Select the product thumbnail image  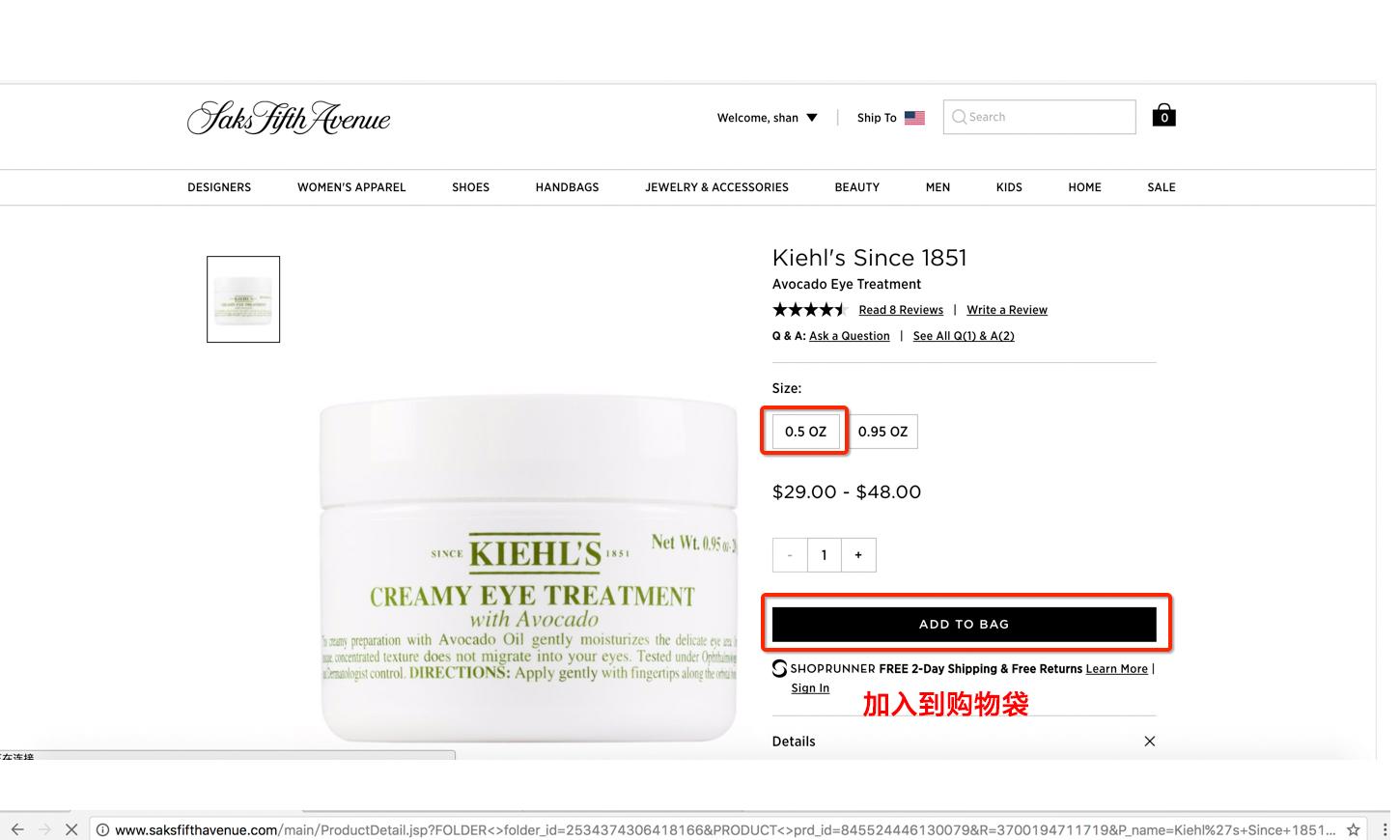click(243, 299)
